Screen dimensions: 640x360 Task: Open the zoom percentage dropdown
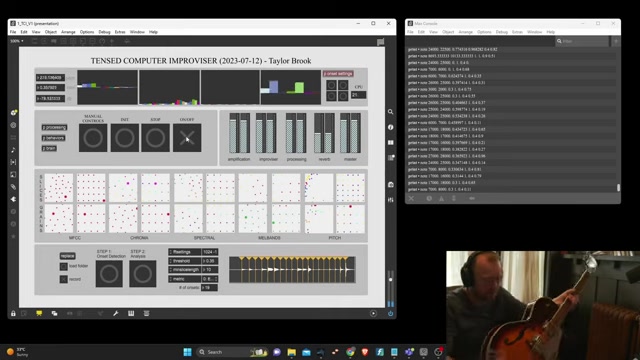17,41
